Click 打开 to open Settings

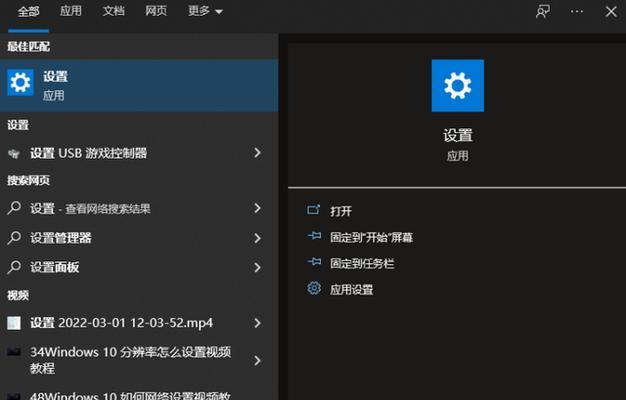click(341, 211)
